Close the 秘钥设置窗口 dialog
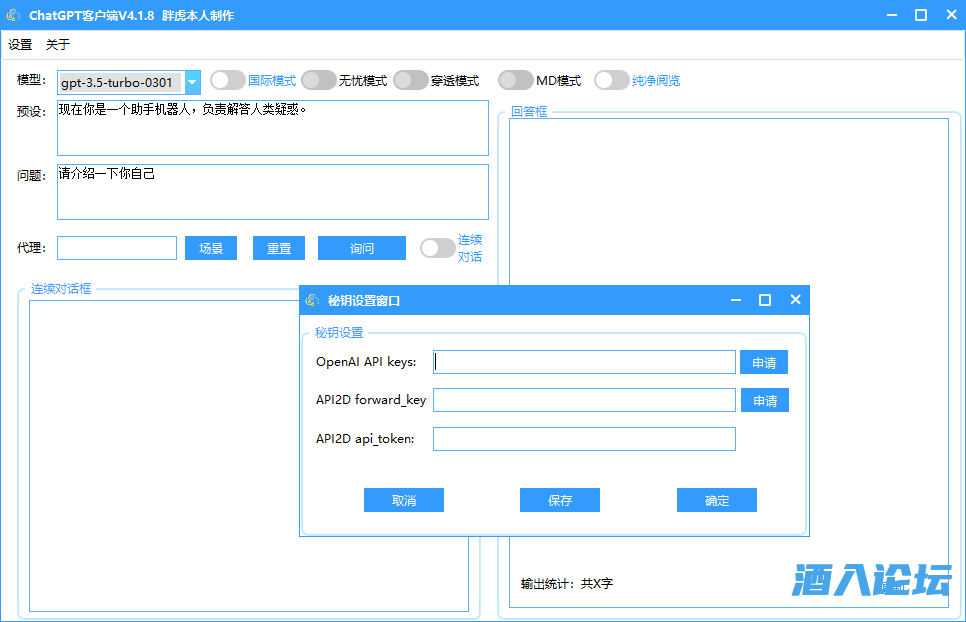The image size is (966, 622). coord(795,300)
